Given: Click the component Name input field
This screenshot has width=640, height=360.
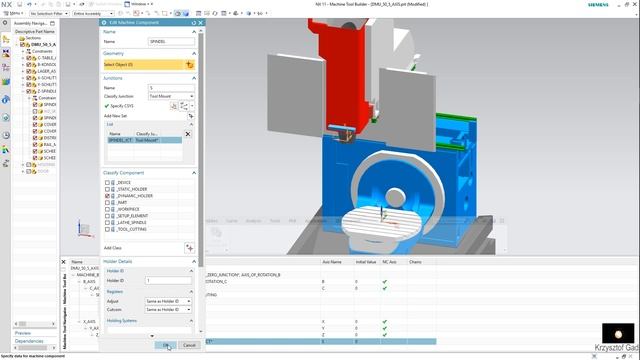Looking at the screenshot, I should (x=171, y=42).
